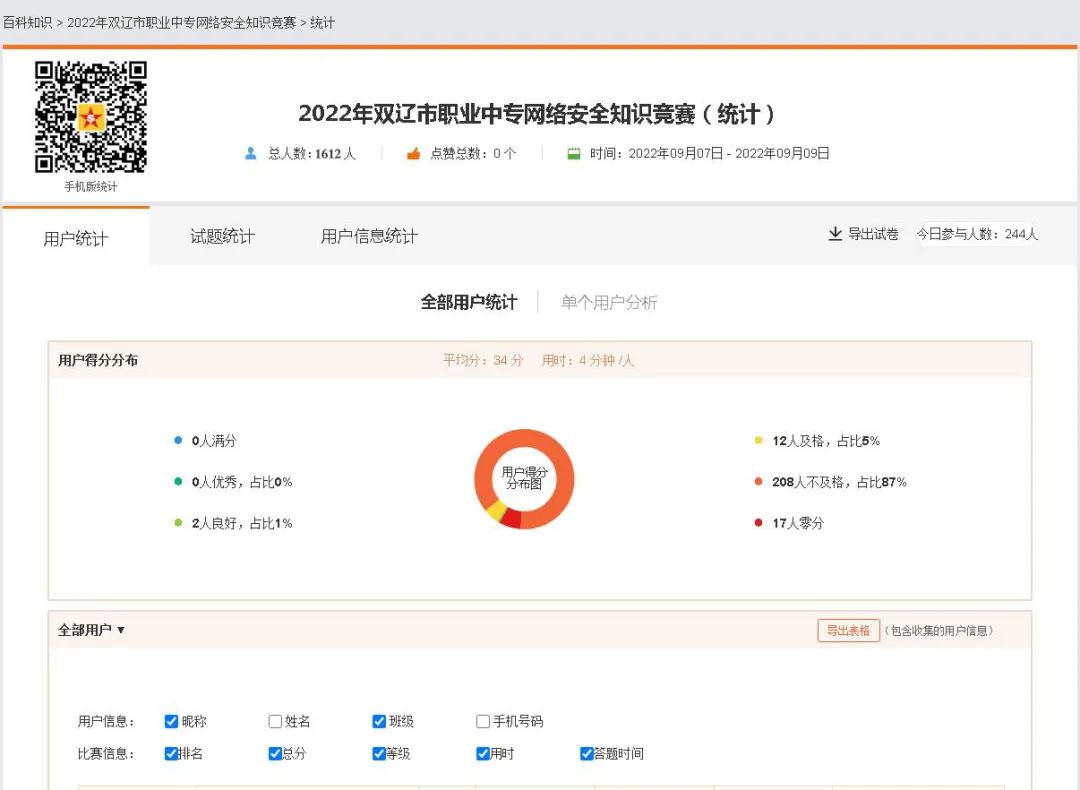Click the thumbs-up icon beside 点赞总数

[x=413, y=154]
